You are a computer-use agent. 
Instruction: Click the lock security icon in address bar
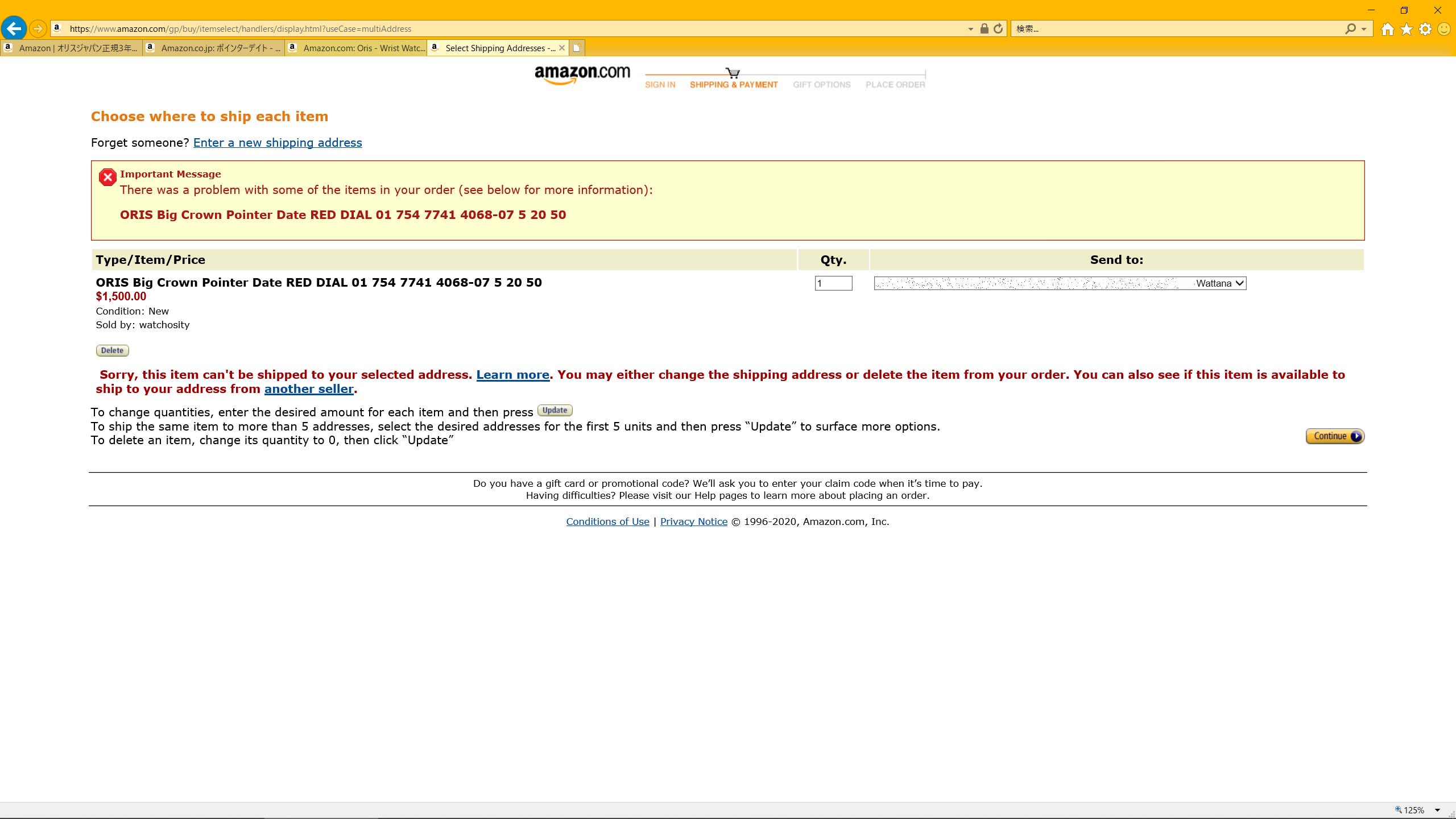pyautogui.click(x=984, y=28)
